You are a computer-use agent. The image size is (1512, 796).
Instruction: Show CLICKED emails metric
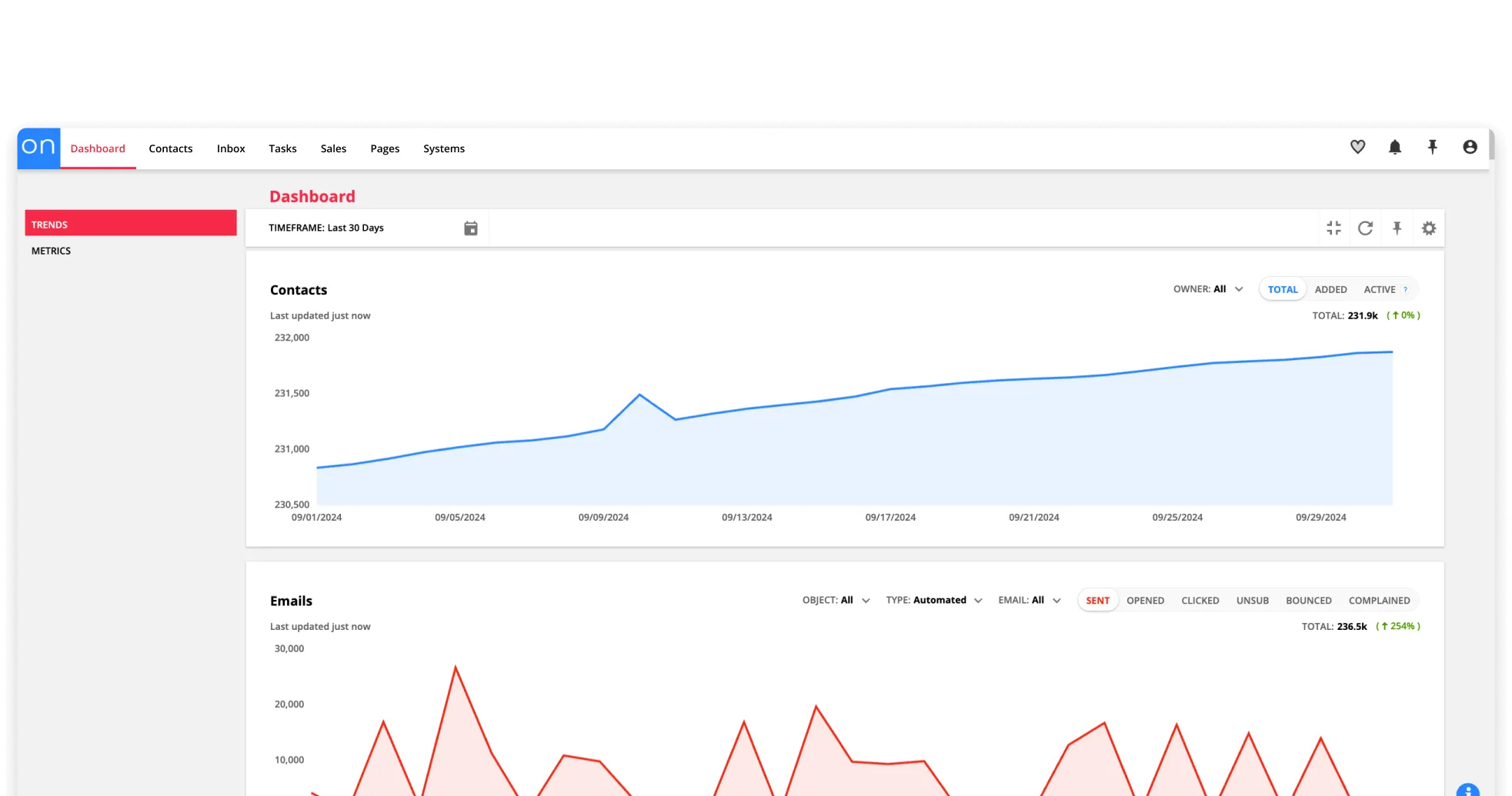pyautogui.click(x=1200, y=601)
